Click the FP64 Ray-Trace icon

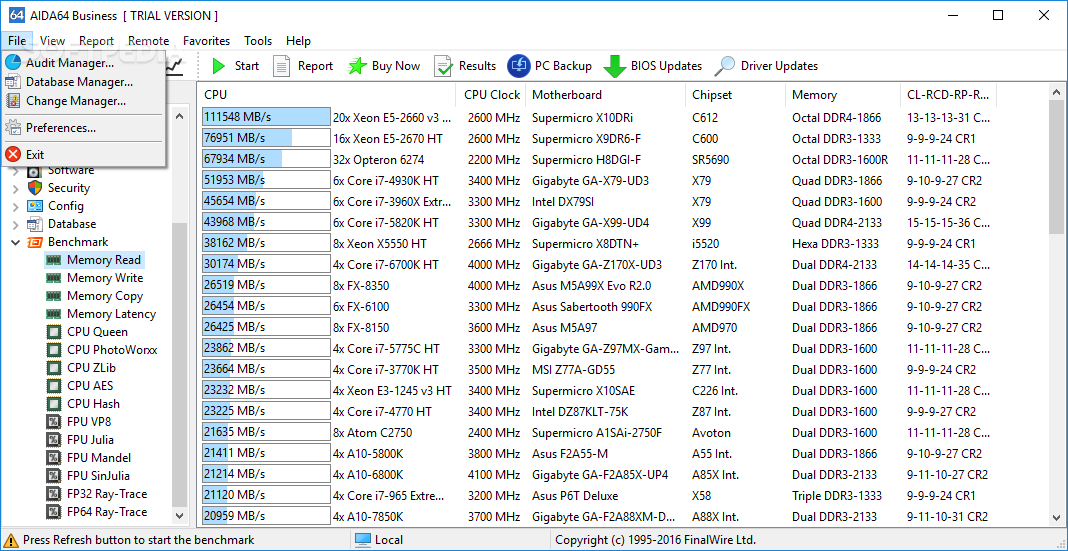click(x=53, y=511)
